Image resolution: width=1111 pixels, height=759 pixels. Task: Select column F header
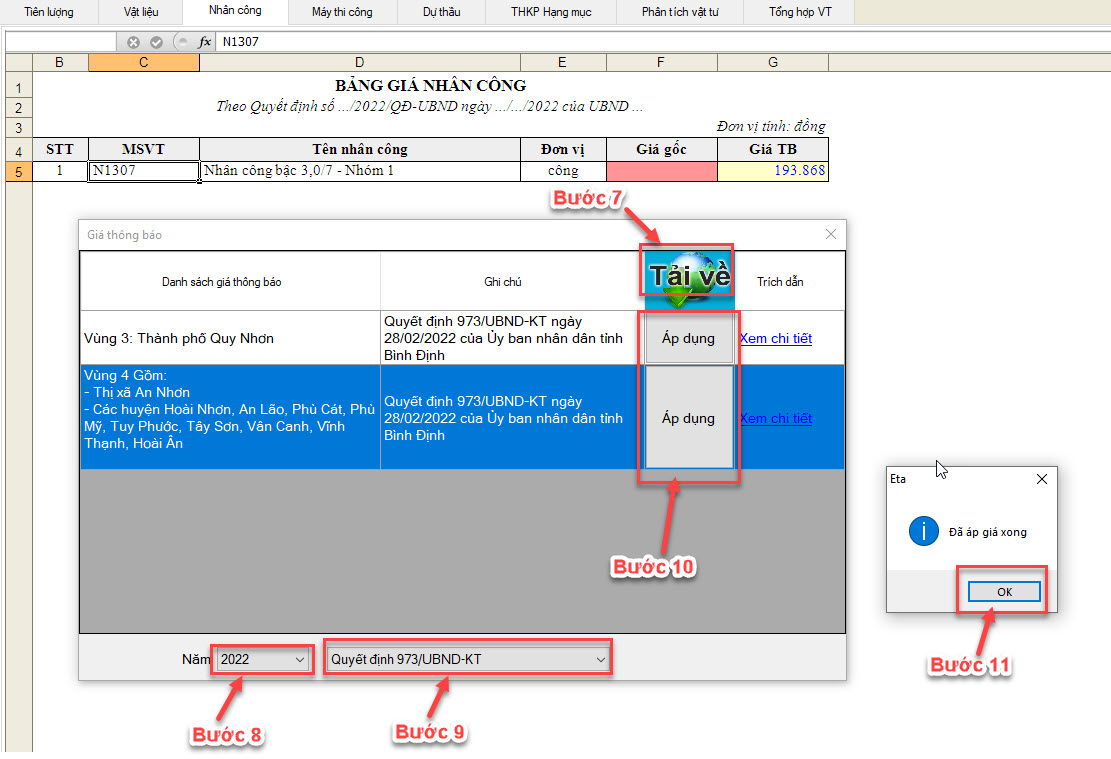pos(662,62)
